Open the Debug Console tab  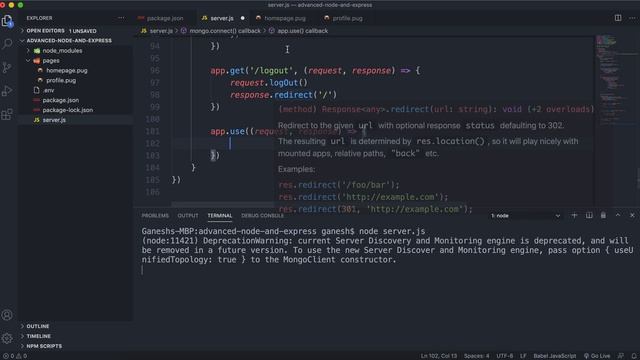pyautogui.click(x=262, y=216)
